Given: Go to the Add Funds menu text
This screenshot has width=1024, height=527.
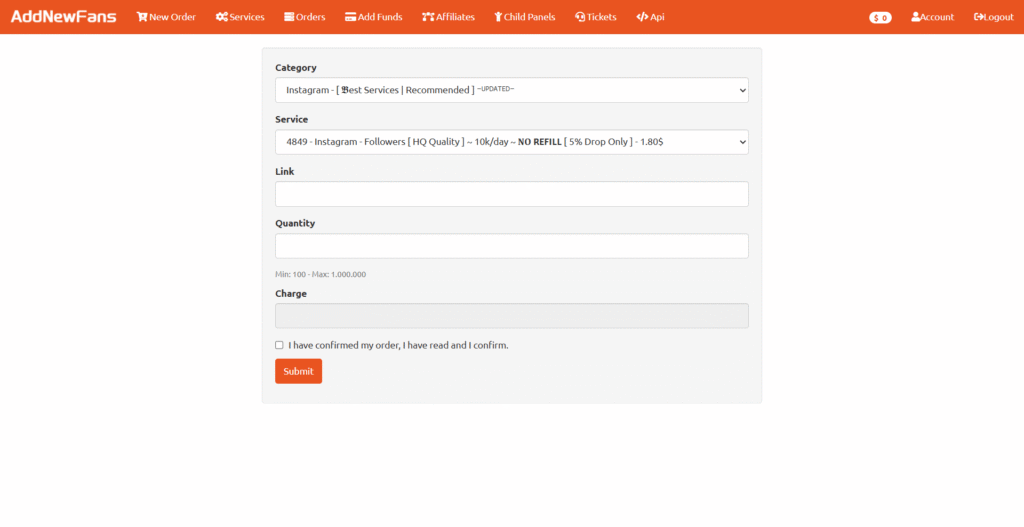Looking at the screenshot, I should coord(380,17).
